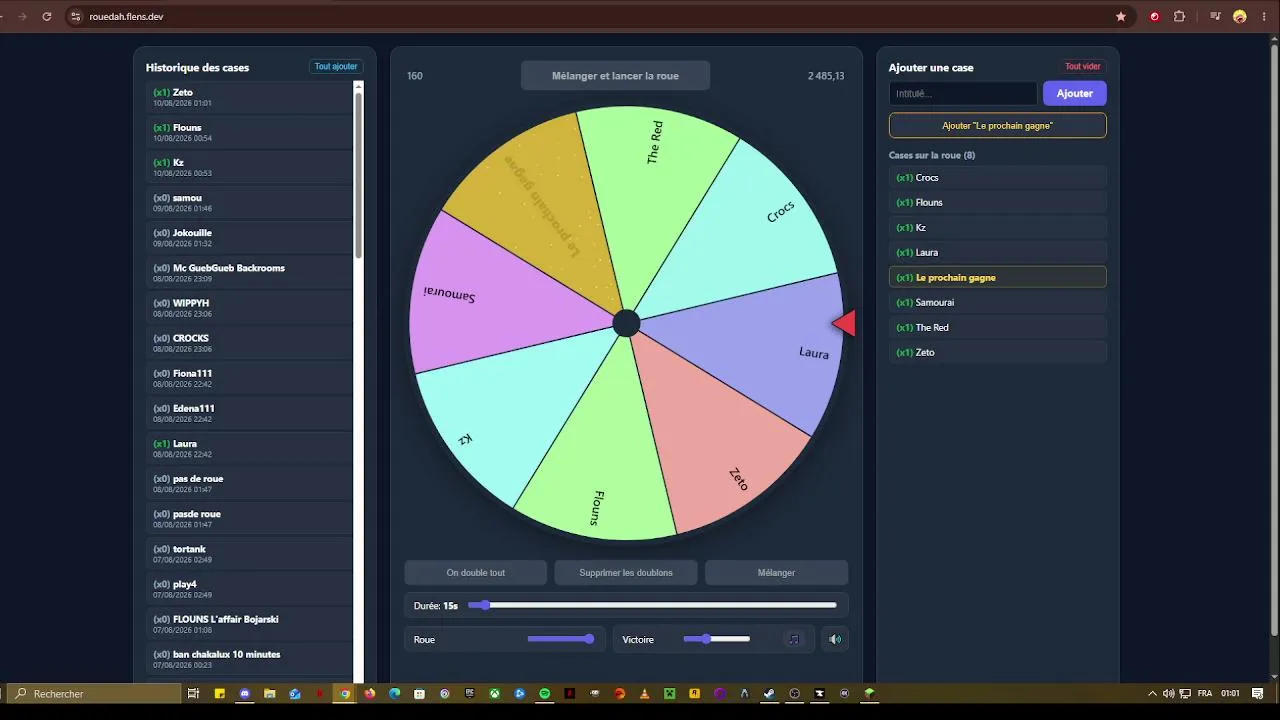Click Tout ajouter in history panel

pyautogui.click(x=336, y=67)
